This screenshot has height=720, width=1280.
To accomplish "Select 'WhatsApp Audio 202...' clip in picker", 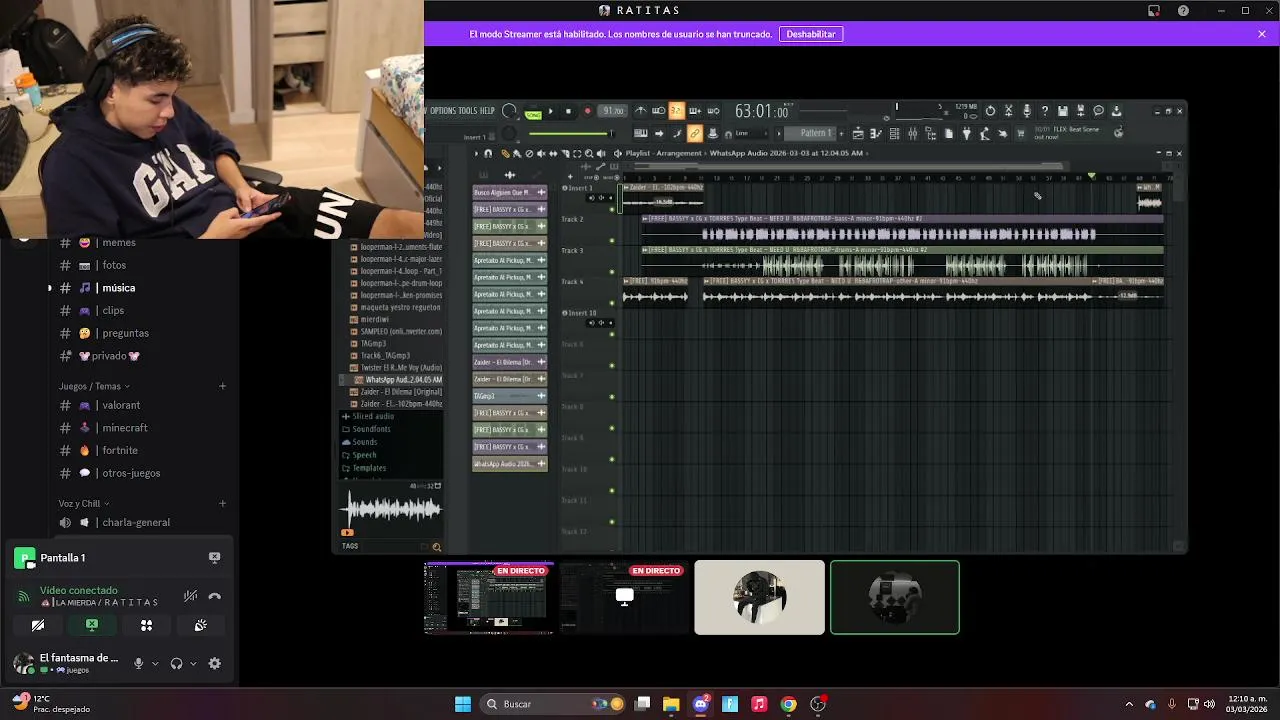I will [x=510, y=464].
